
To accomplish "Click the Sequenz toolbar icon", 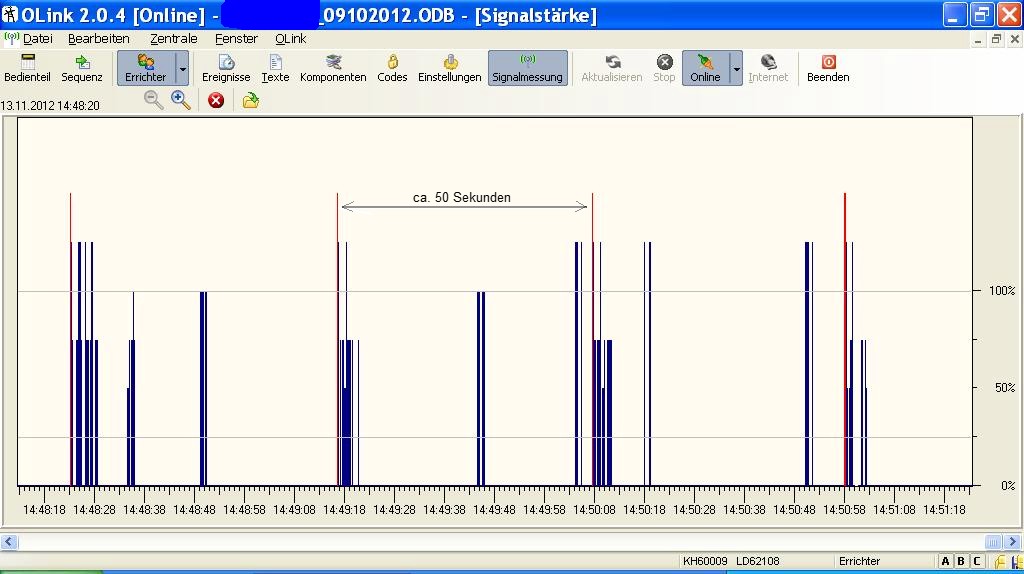I will (82, 68).
